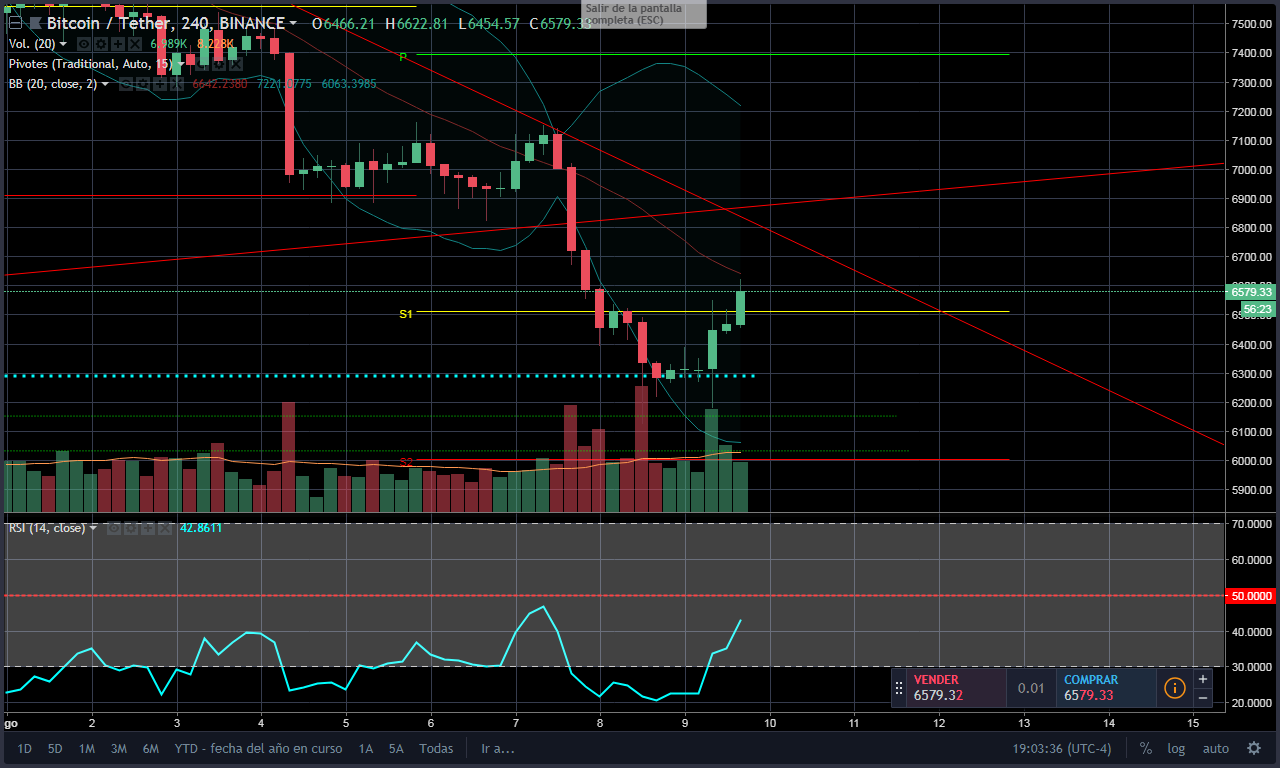The width and height of the screenshot is (1280, 768).
Task: Choose YTD - fecha del año en curso
Action: coord(258,748)
